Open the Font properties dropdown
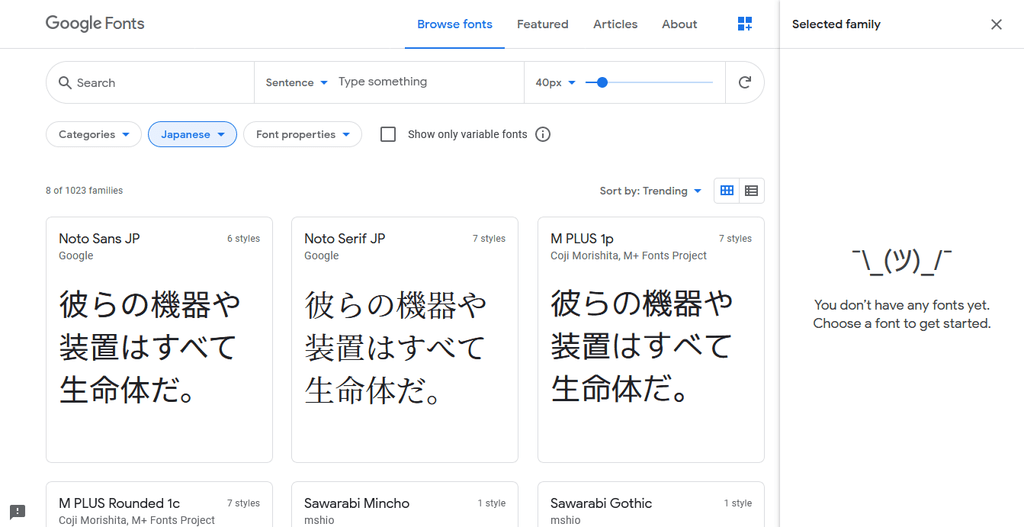Viewport: 1024px width, 527px height. coord(302,135)
